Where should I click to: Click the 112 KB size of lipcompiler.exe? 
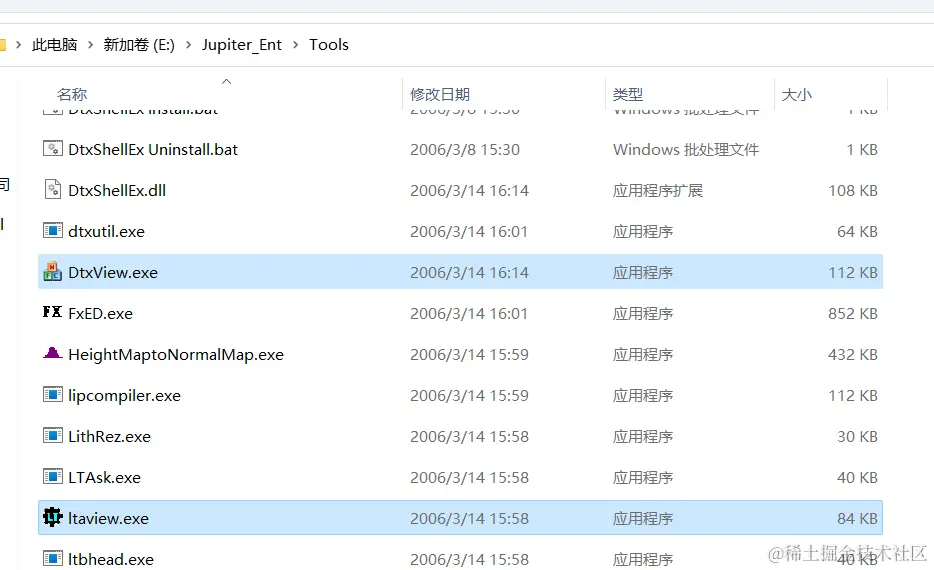click(852, 396)
